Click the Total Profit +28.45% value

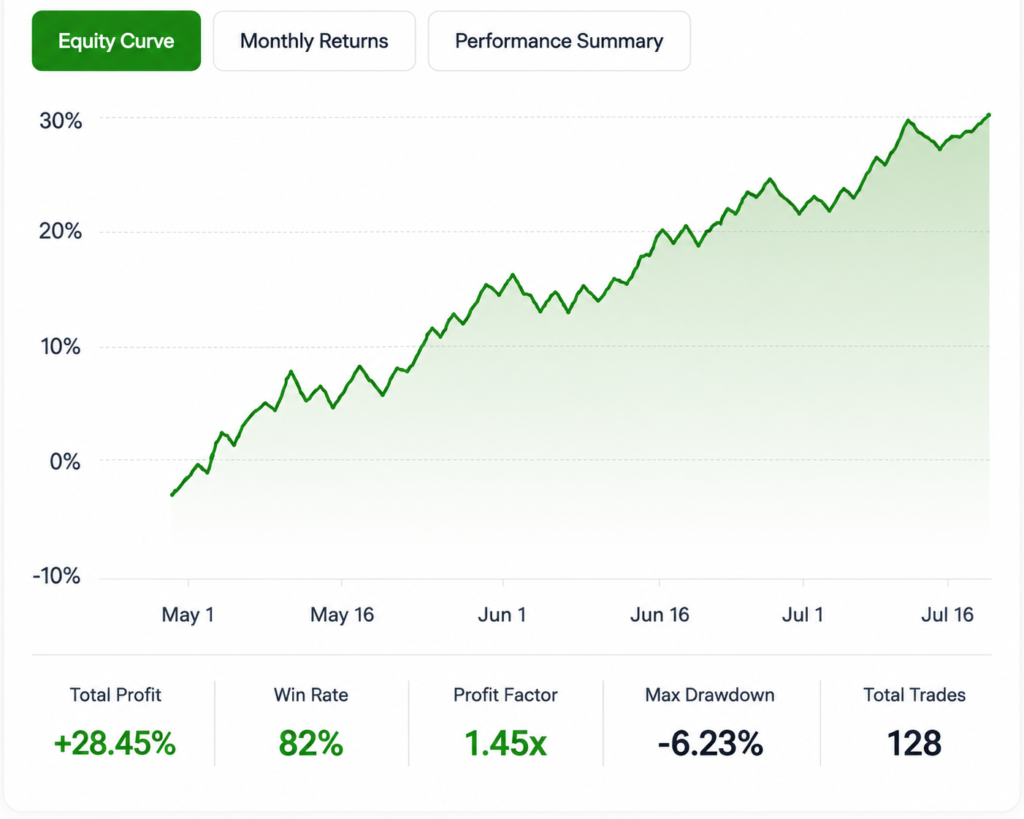pos(115,743)
